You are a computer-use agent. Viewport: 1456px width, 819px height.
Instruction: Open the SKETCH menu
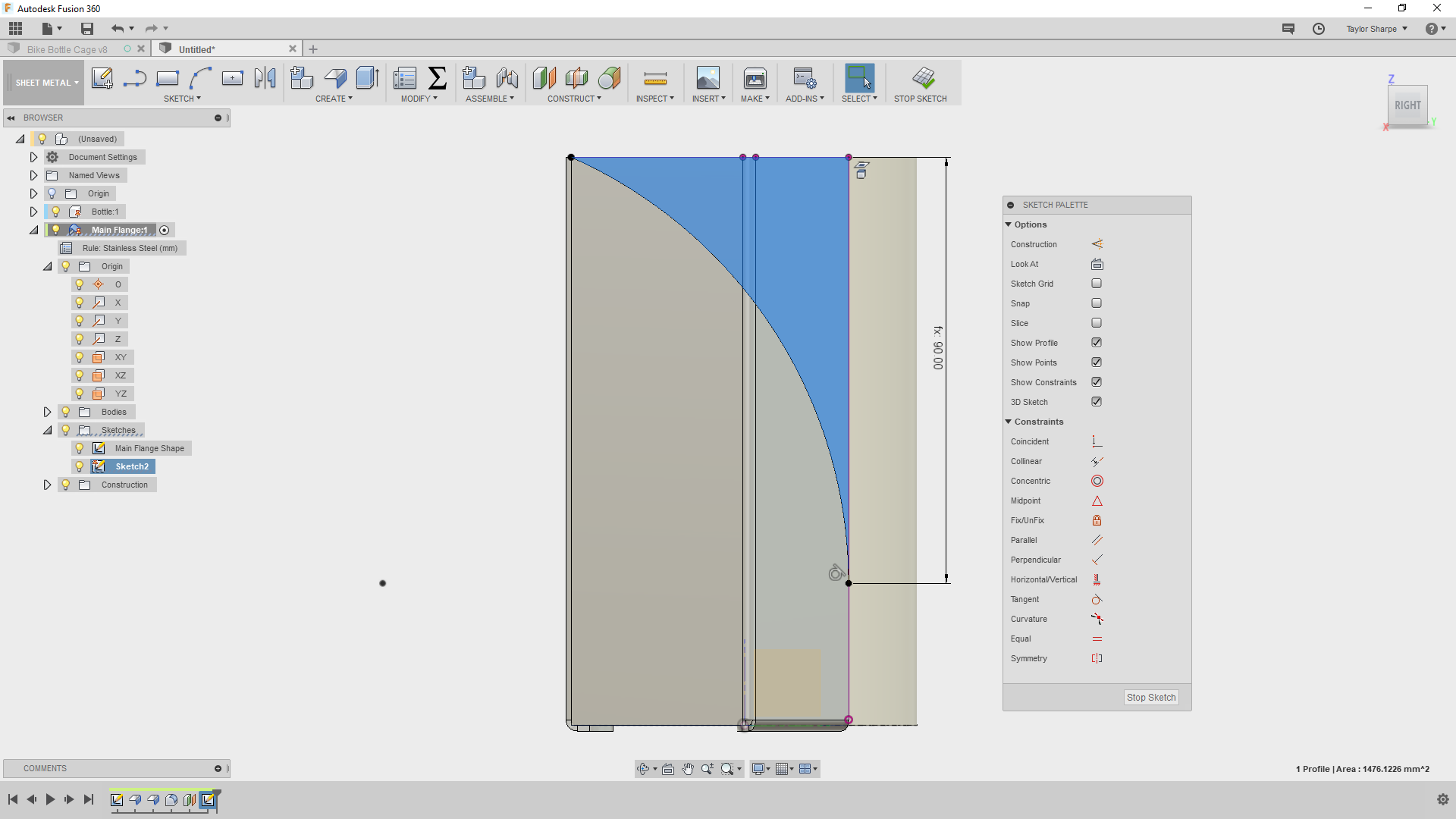[182, 99]
